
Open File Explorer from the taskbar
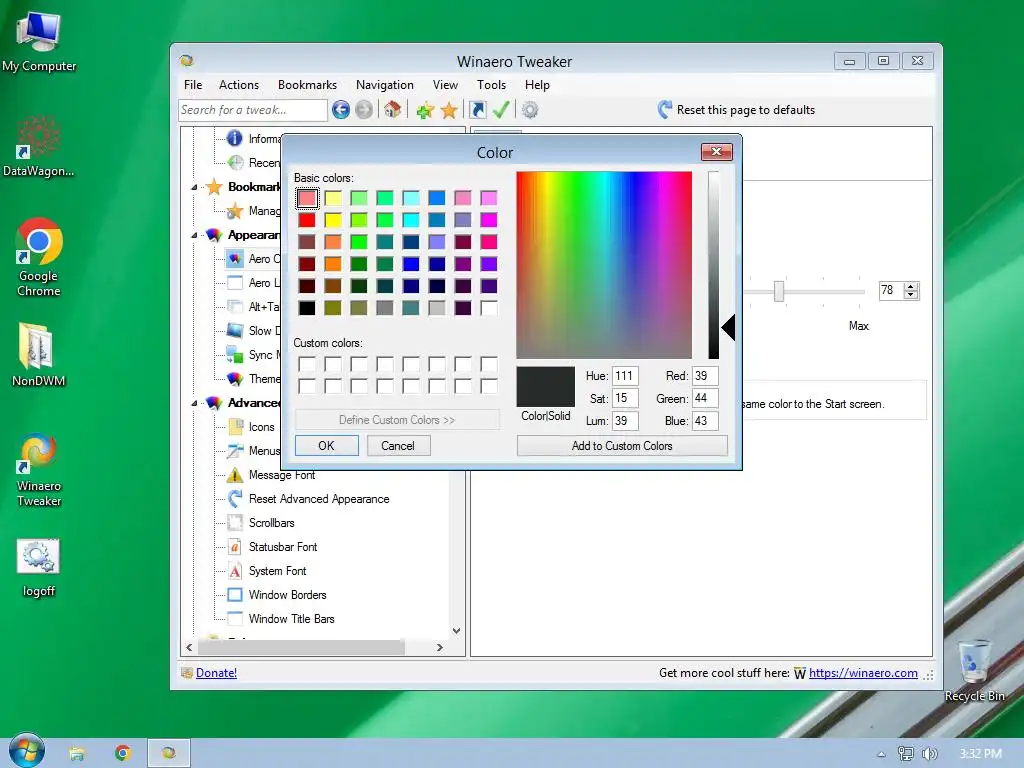point(76,754)
